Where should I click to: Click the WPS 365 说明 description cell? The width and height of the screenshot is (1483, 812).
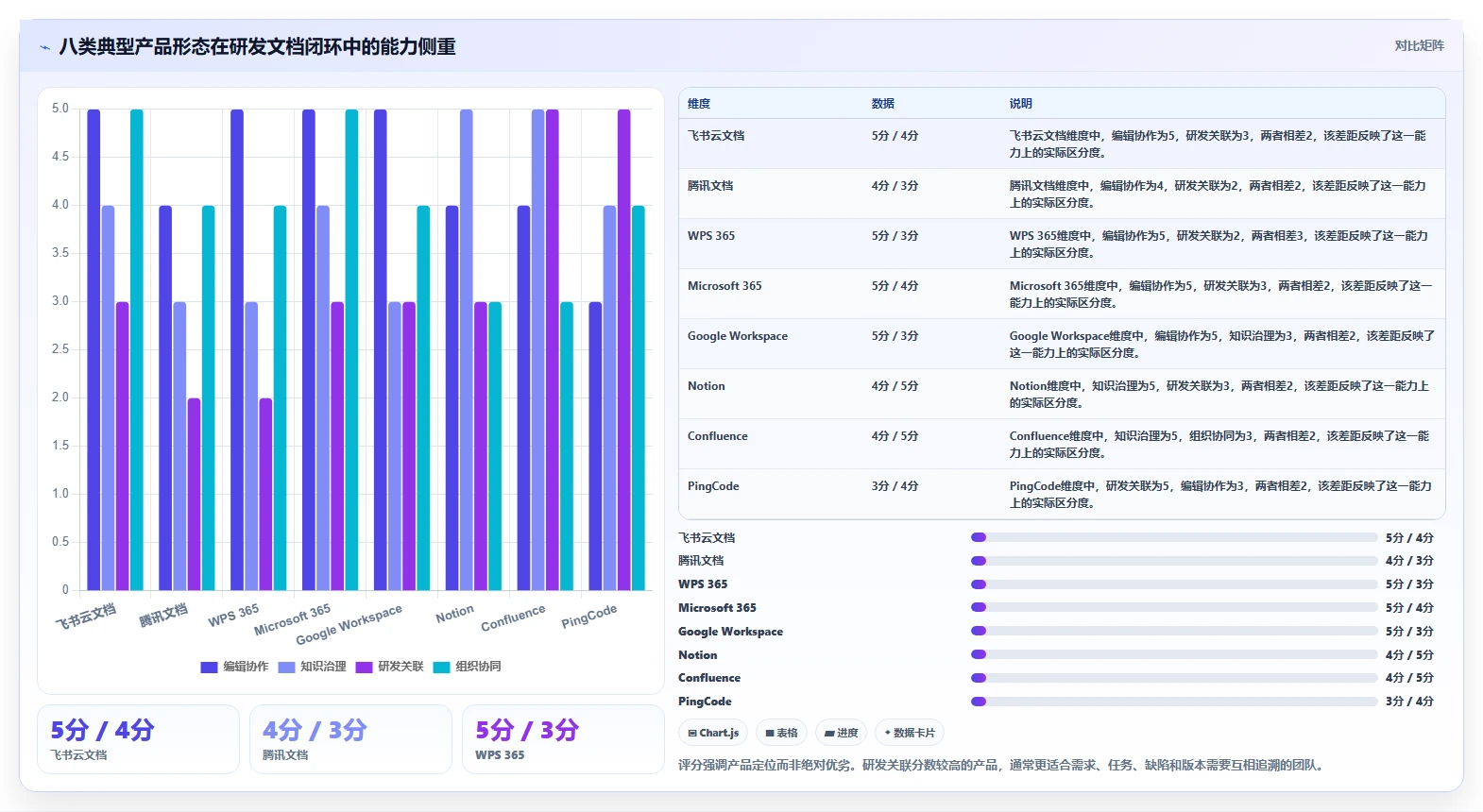click(x=1219, y=245)
